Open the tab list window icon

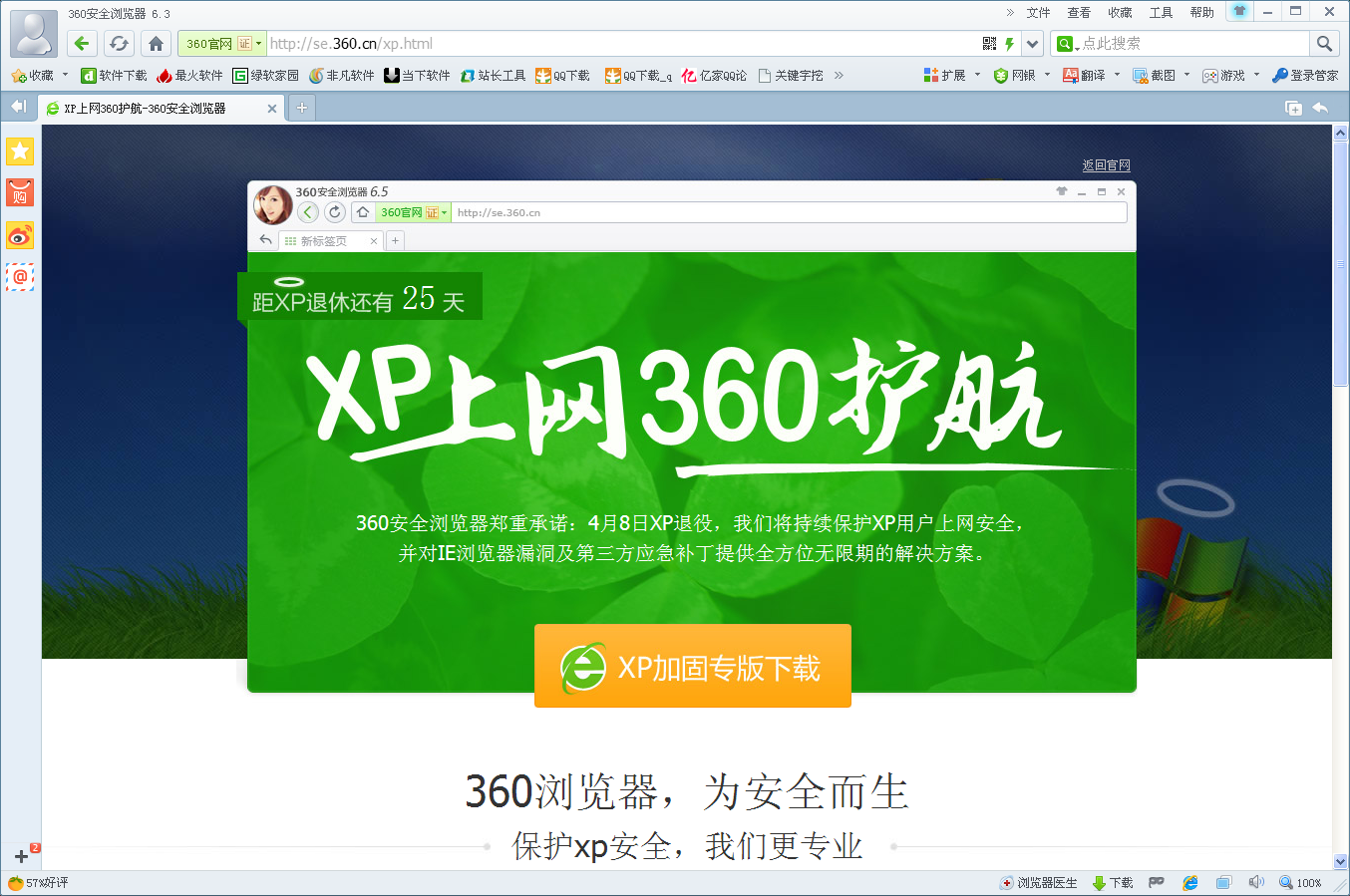pyautogui.click(x=1293, y=108)
